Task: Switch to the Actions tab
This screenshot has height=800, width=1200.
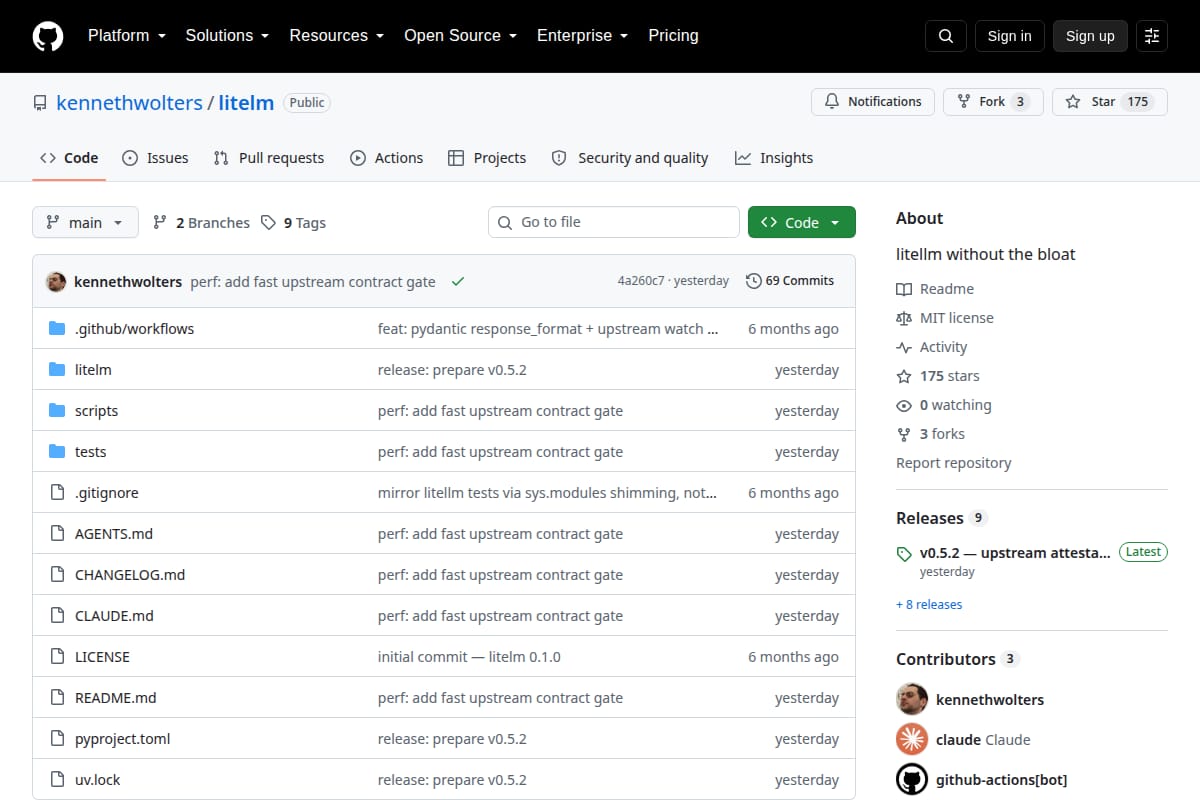Action: pyautogui.click(x=387, y=158)
